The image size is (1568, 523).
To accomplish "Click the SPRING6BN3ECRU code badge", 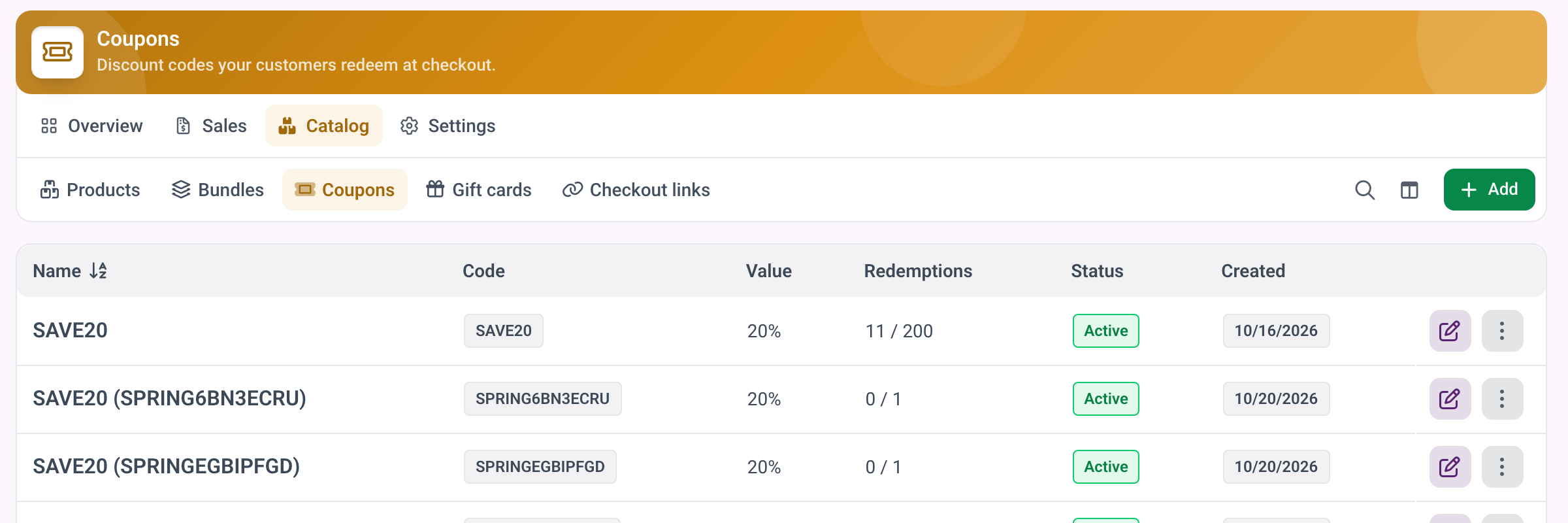I will coord(543,399).
